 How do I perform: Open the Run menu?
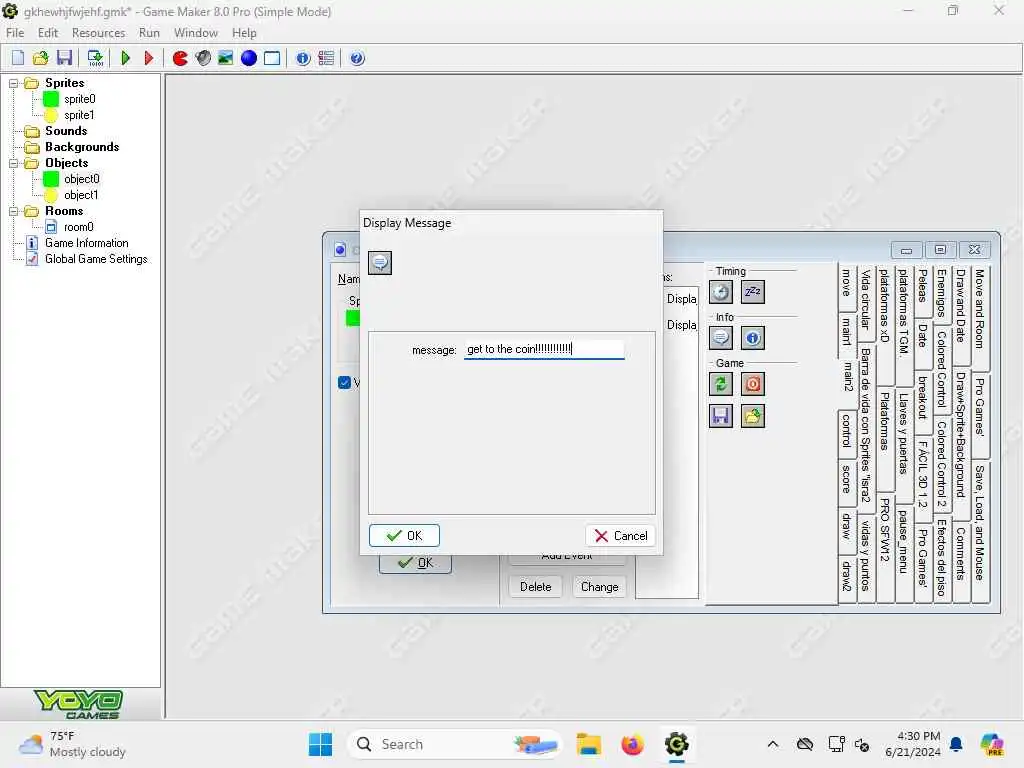pyautogui.click(x=149, y=33)
